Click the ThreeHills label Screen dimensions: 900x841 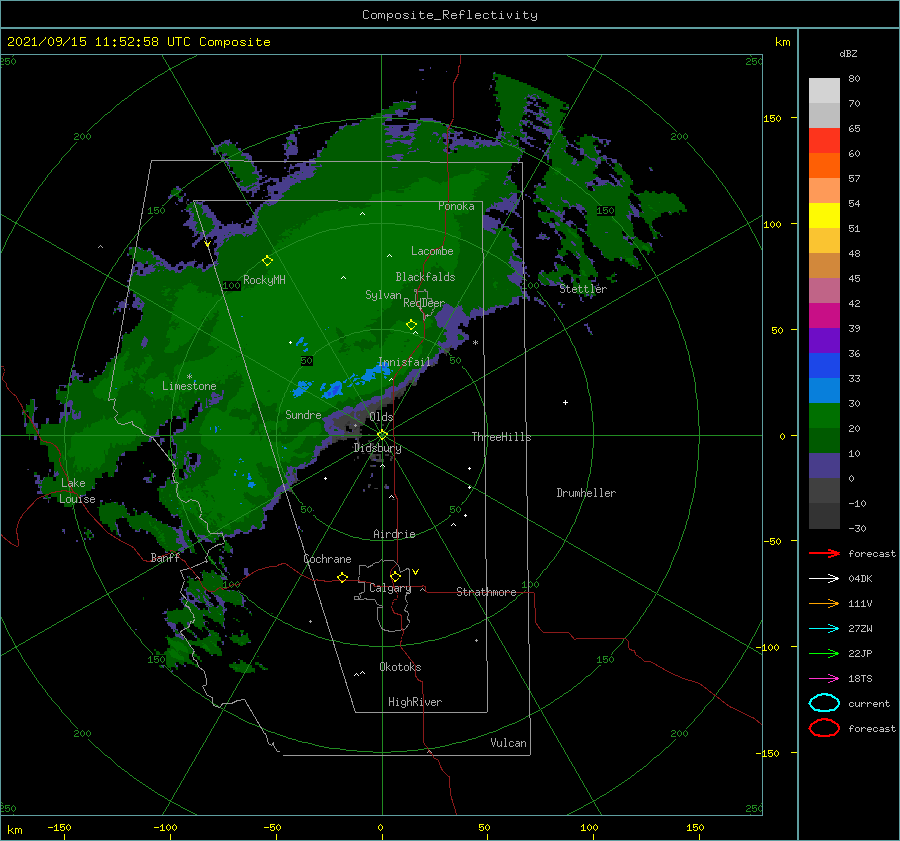tap(501, 437)
